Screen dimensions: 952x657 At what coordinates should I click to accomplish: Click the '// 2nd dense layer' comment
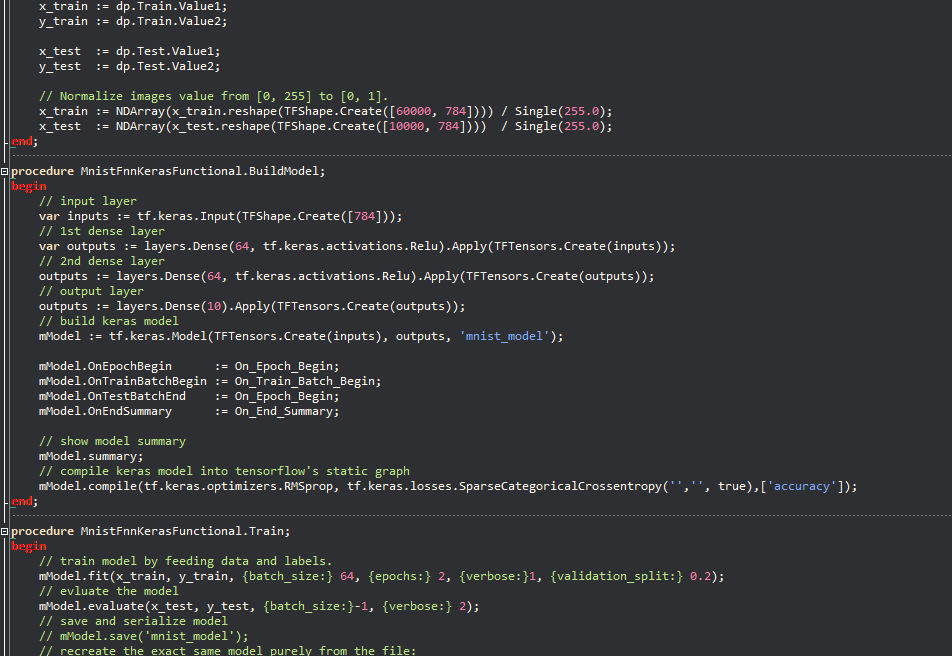click(x=101, y=261)
